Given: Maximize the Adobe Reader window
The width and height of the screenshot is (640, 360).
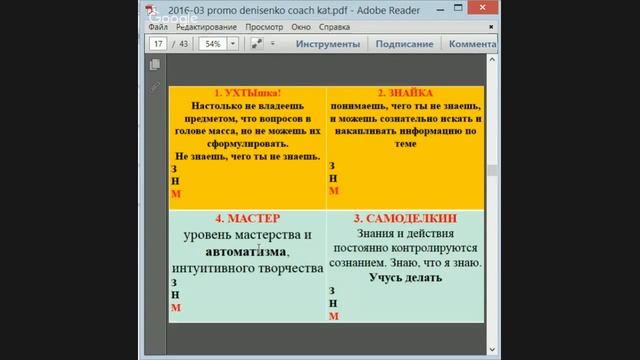Looking at the screenshot, I should [x=458, y=8].
